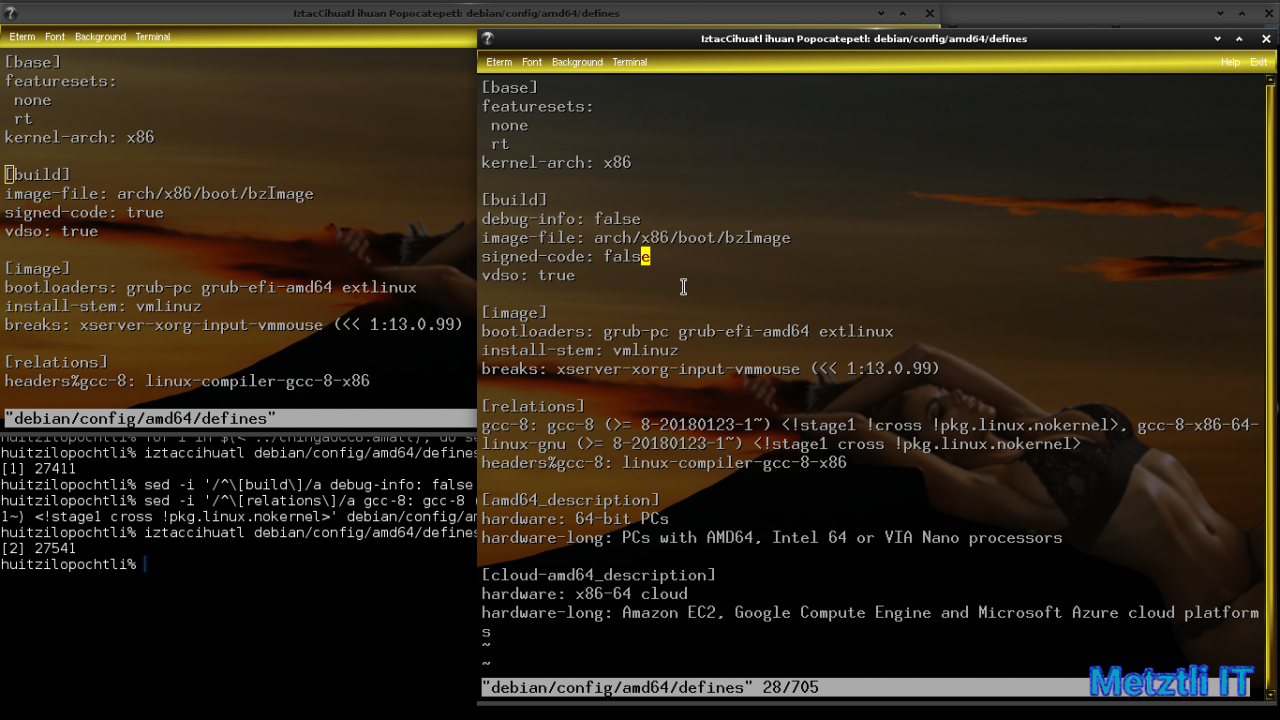Click 'headers%gcc-8' line in back-left window

187,381
